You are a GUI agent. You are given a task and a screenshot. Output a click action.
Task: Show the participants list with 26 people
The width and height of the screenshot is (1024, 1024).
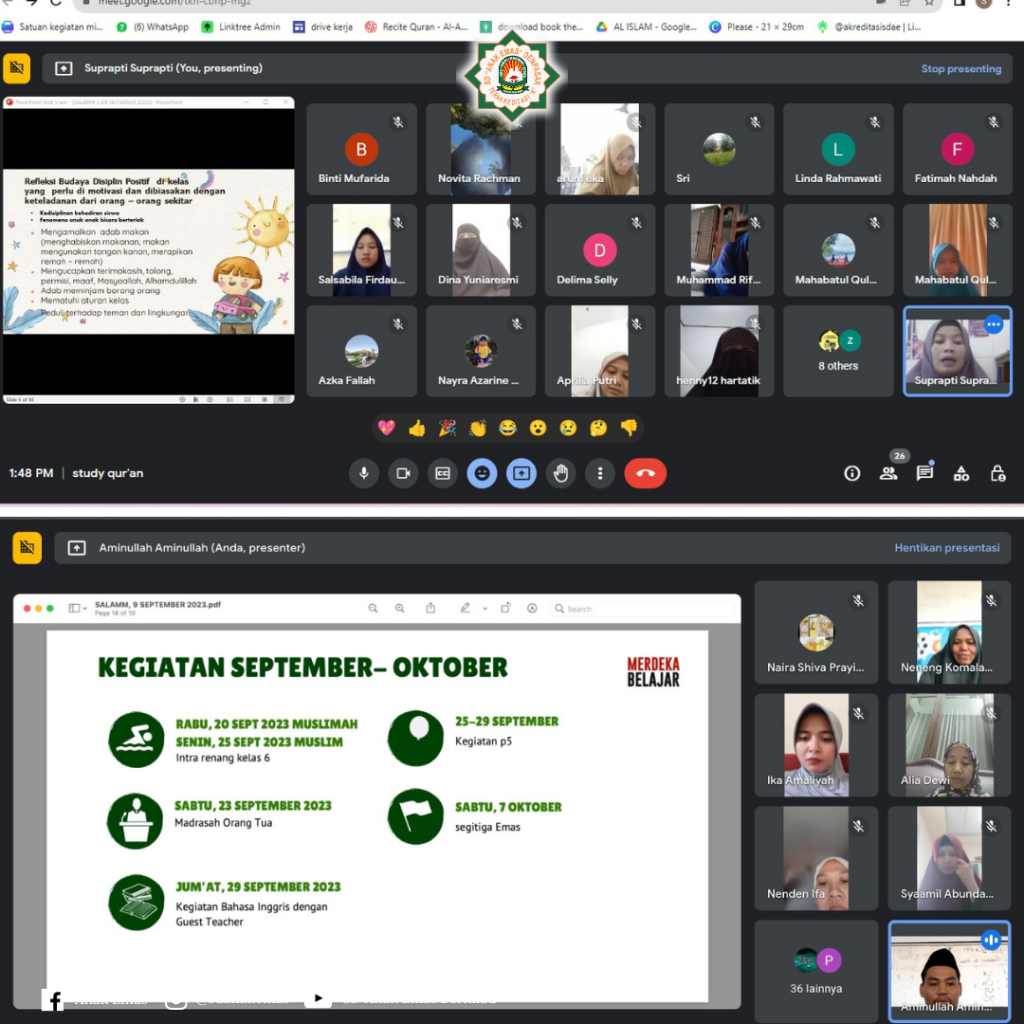pos(888,474)
